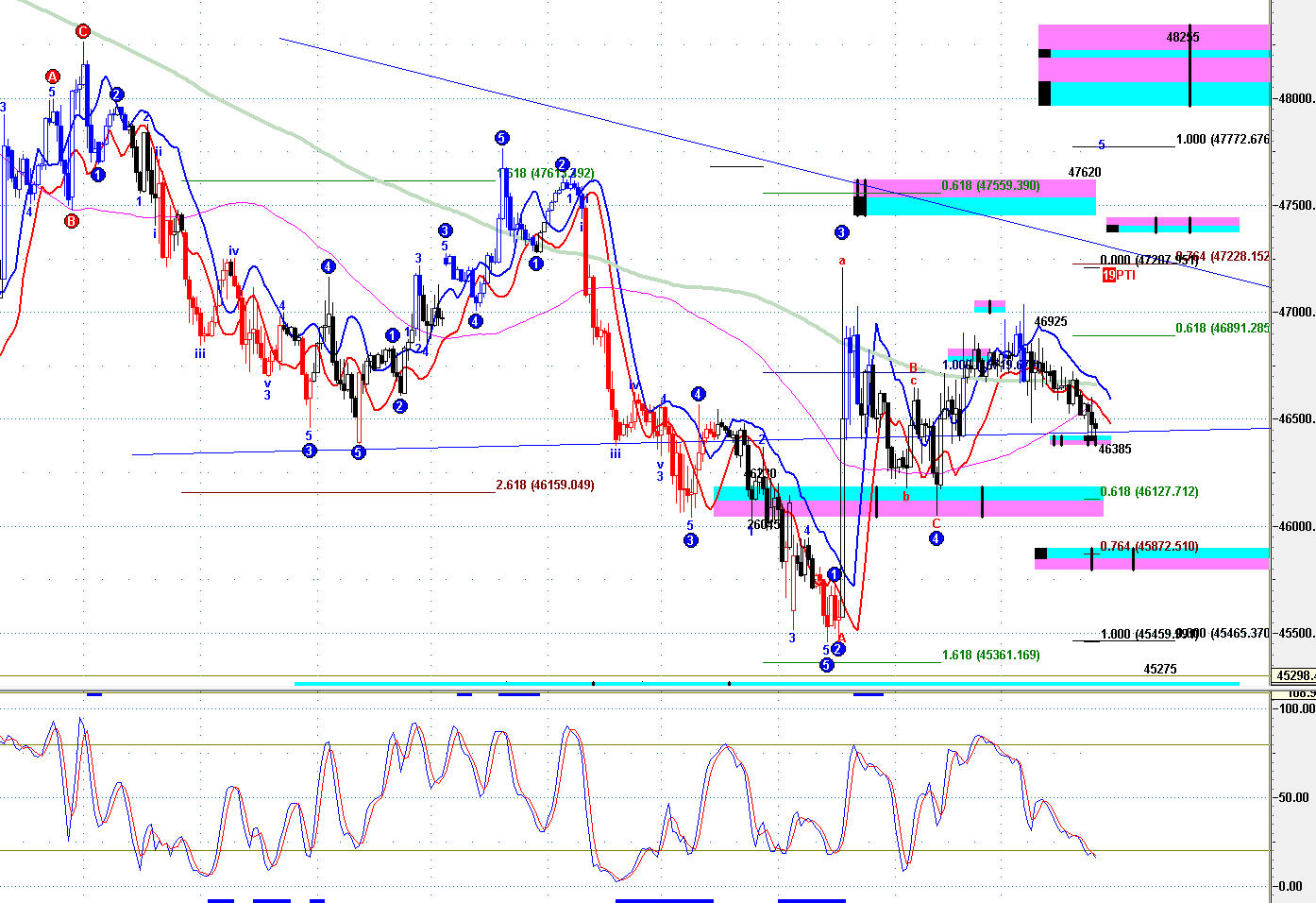The height and width of the screenshot is (903, 1316).
Task: Click the oscillator 100.00 axis label
Action: click(1295, 708)
